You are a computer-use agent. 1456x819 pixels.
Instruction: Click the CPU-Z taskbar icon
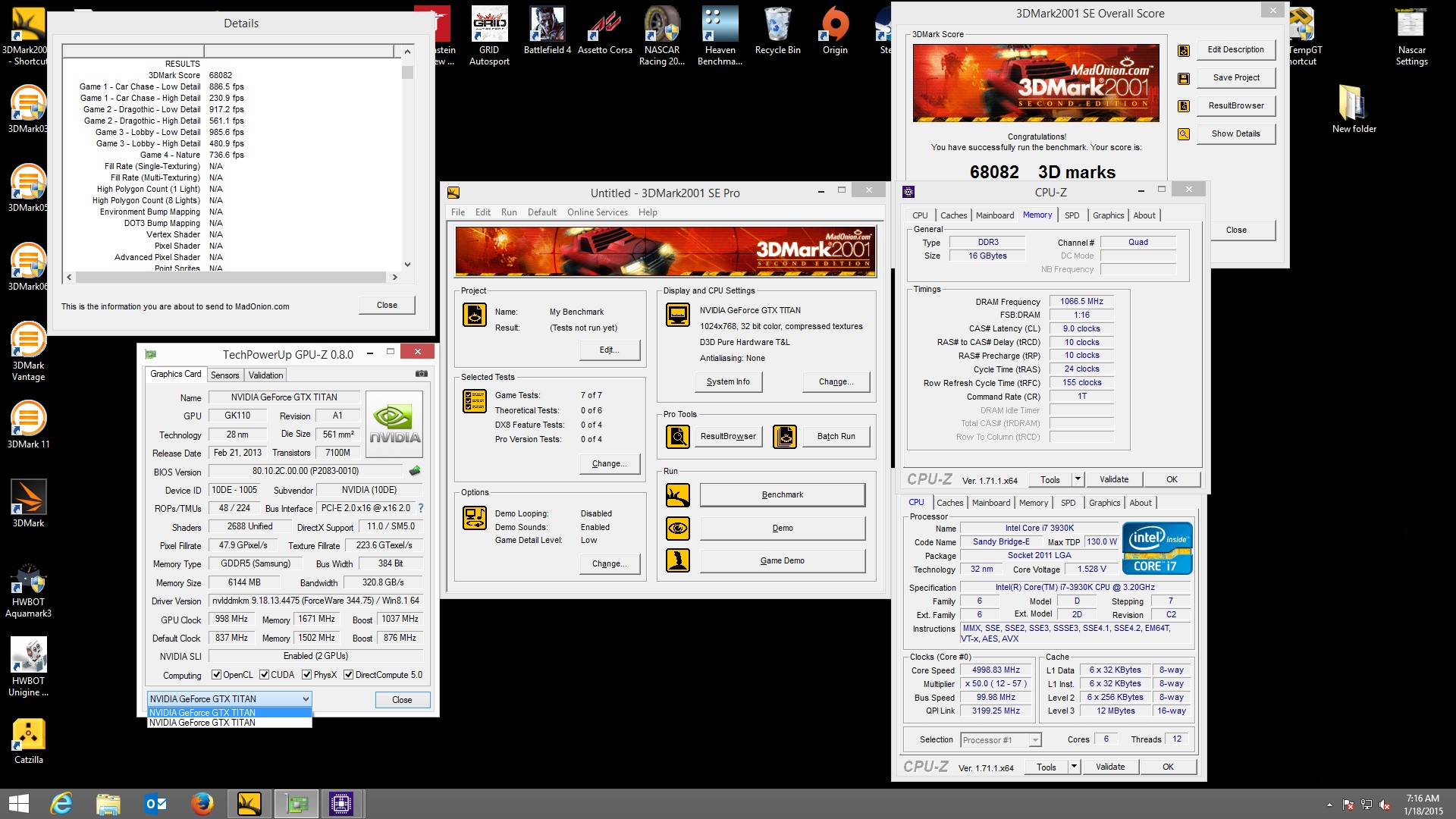pos(341,803)
